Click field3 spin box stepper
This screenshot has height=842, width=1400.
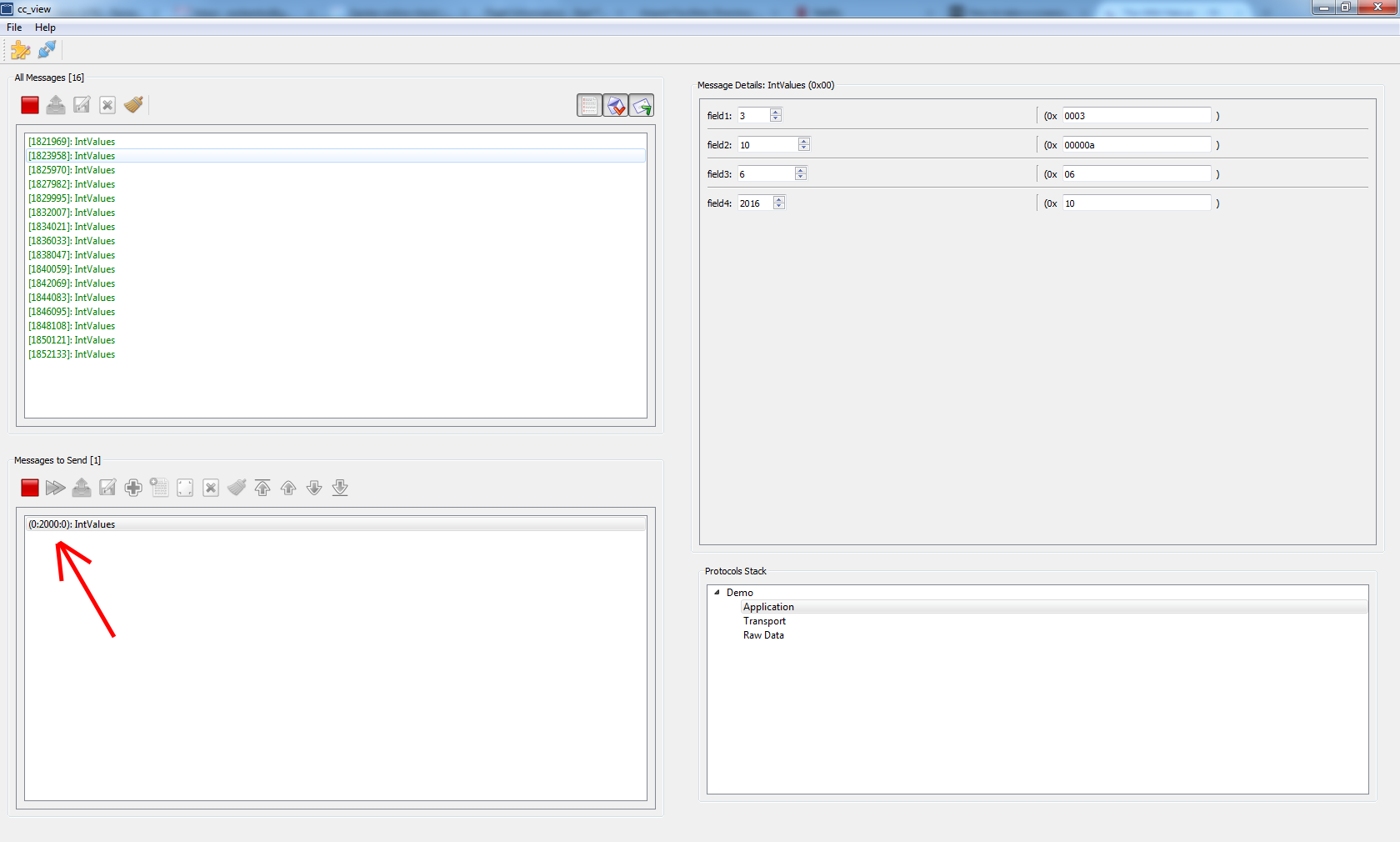tap(801, 173)
